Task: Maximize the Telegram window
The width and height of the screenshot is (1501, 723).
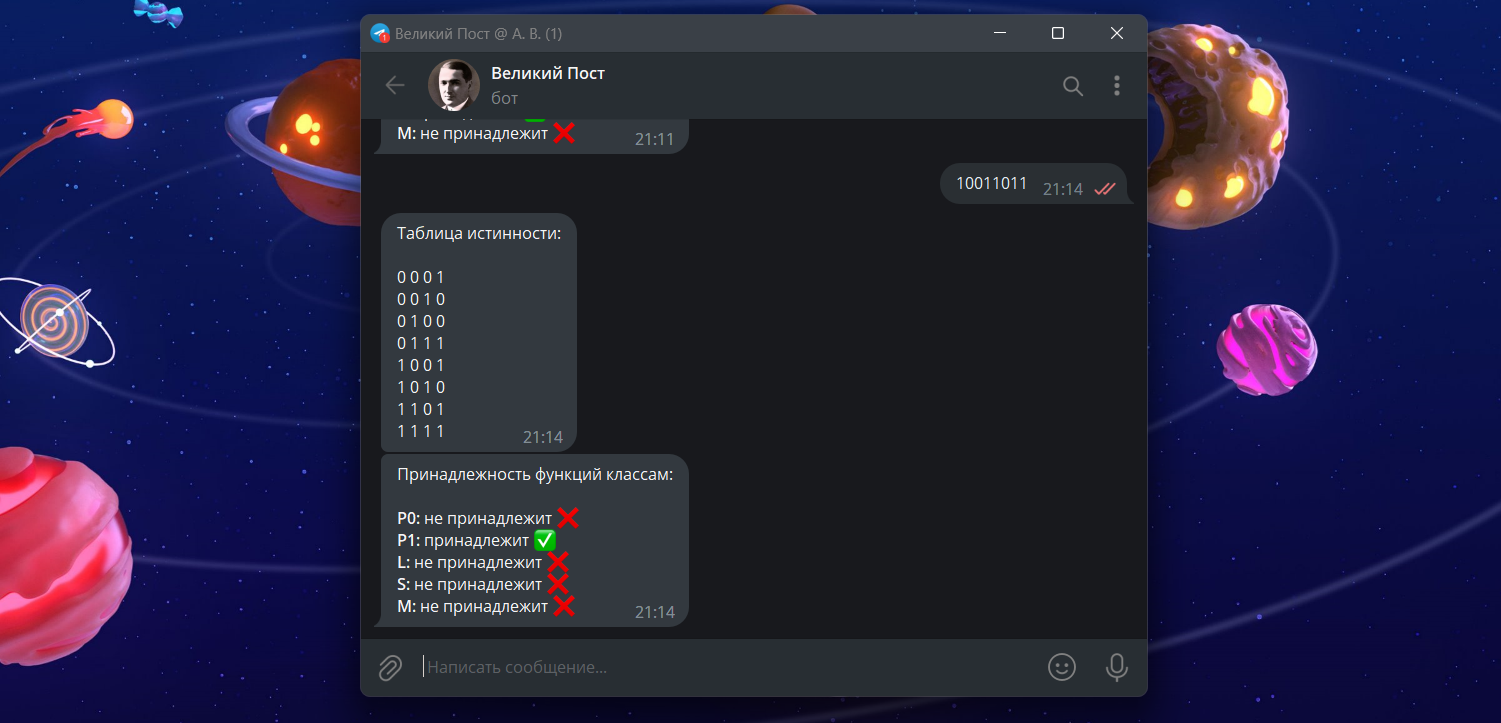Action: point(1058,33)
